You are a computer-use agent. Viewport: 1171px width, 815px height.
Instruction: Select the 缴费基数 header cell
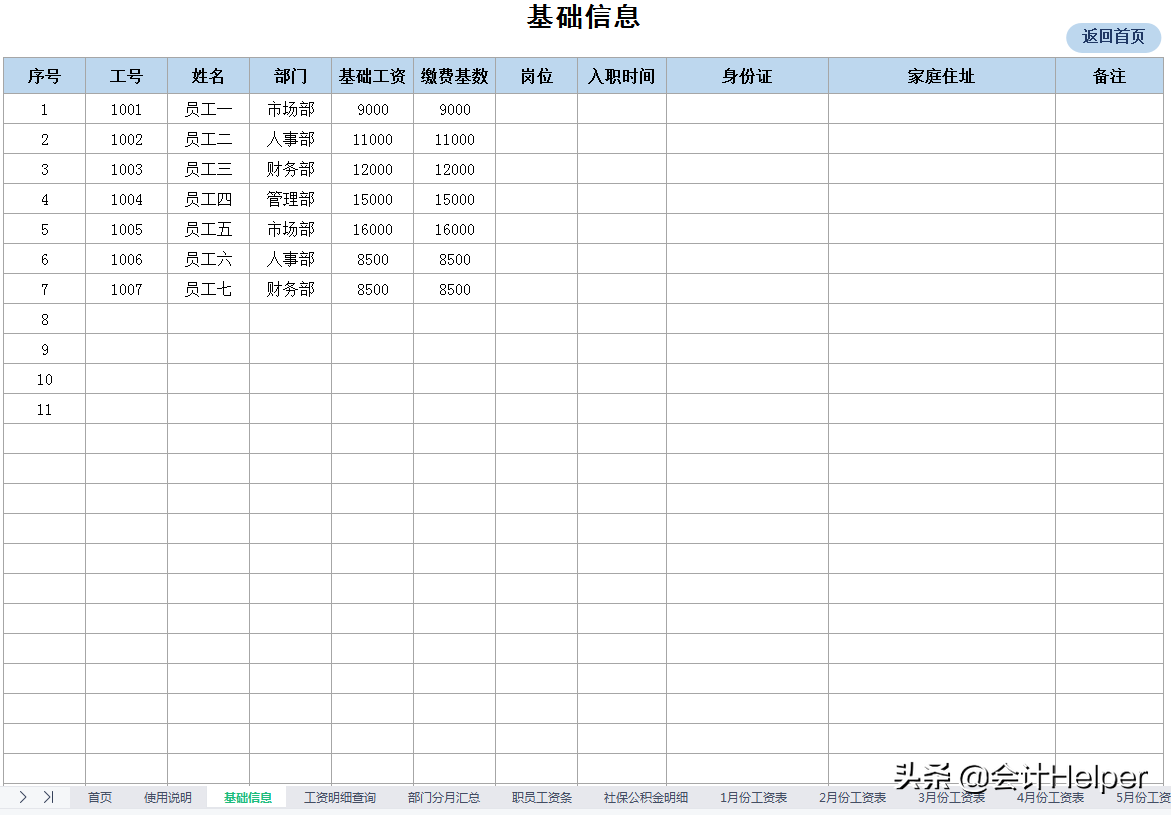tap(455, 76)
